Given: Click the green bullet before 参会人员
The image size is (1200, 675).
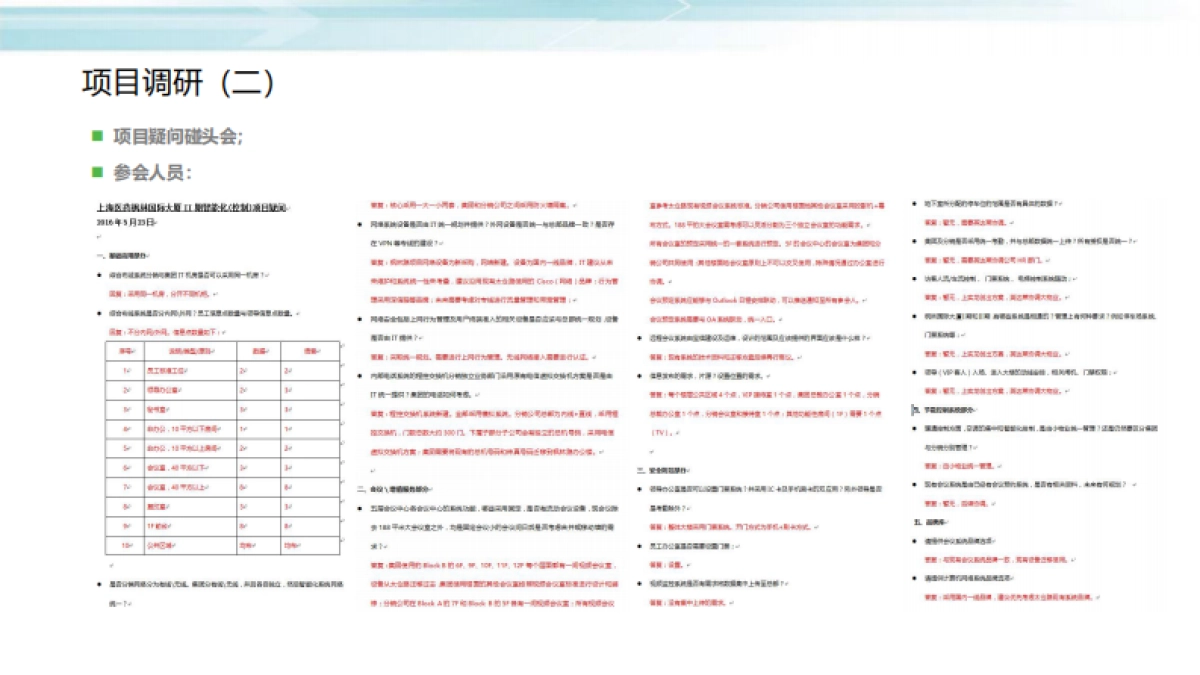Looking at the screenshot, I should [x=97, y=171].
